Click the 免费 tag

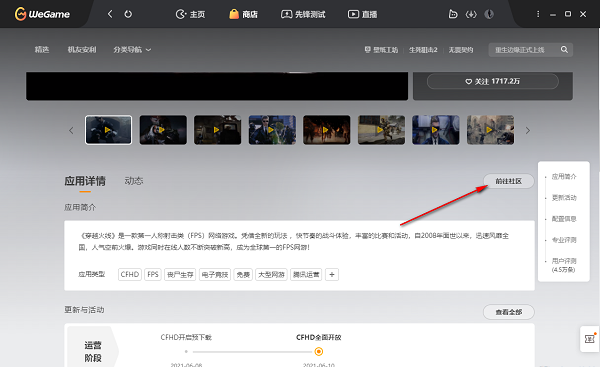(243, 274)
